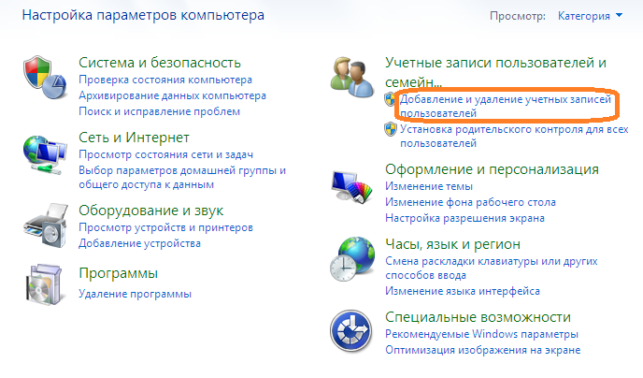The image size is (643, 378).
Task: Click the Настройка параметров компьютера heading
Action: pyautogui.click(x=143, y=15)
